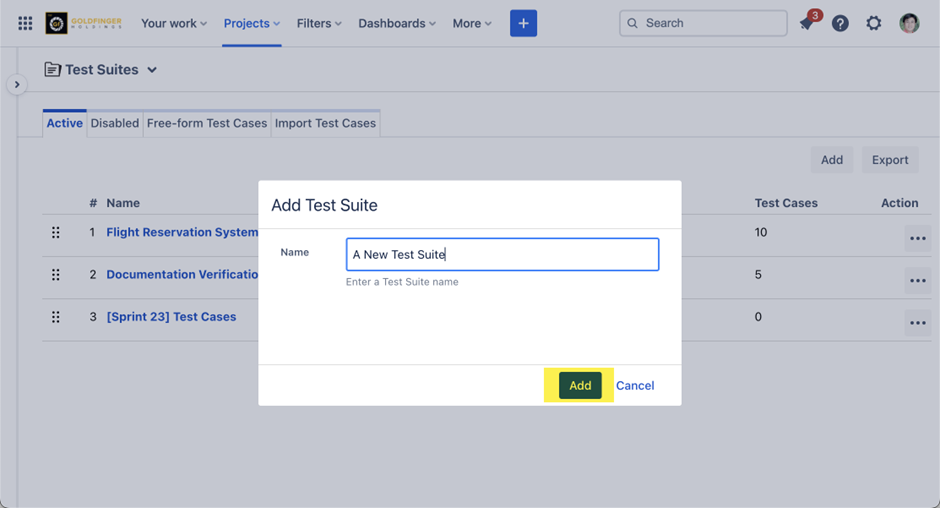Grab drag handle of Documentation Verification row
The width and height of the screenshot is (940, 508).
pyautogui.click(x=56, y=275)
